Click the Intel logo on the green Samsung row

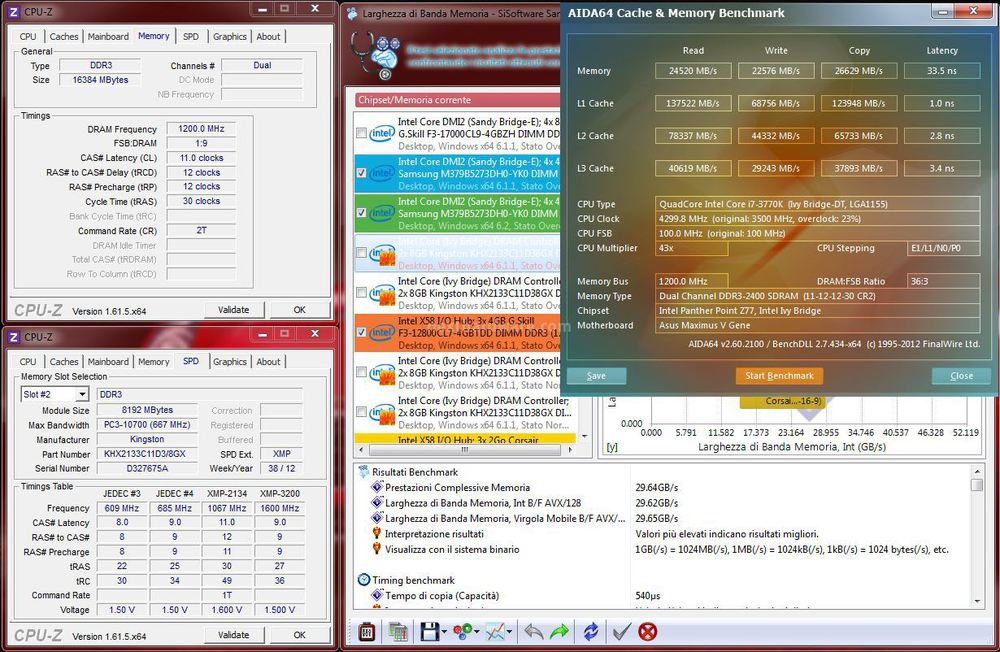point(382,212)
